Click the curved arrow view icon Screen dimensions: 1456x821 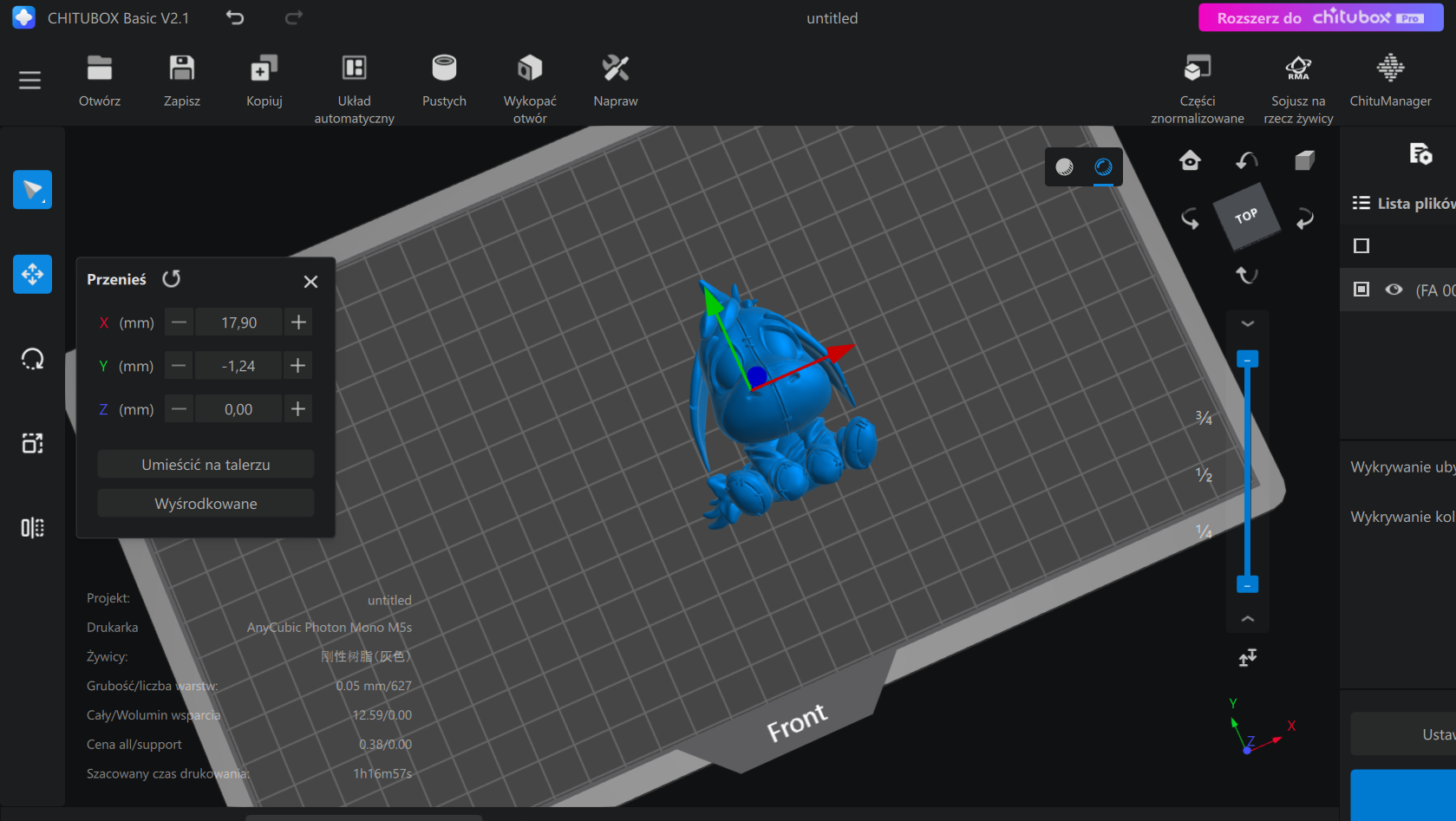(x=1247, y=160)
